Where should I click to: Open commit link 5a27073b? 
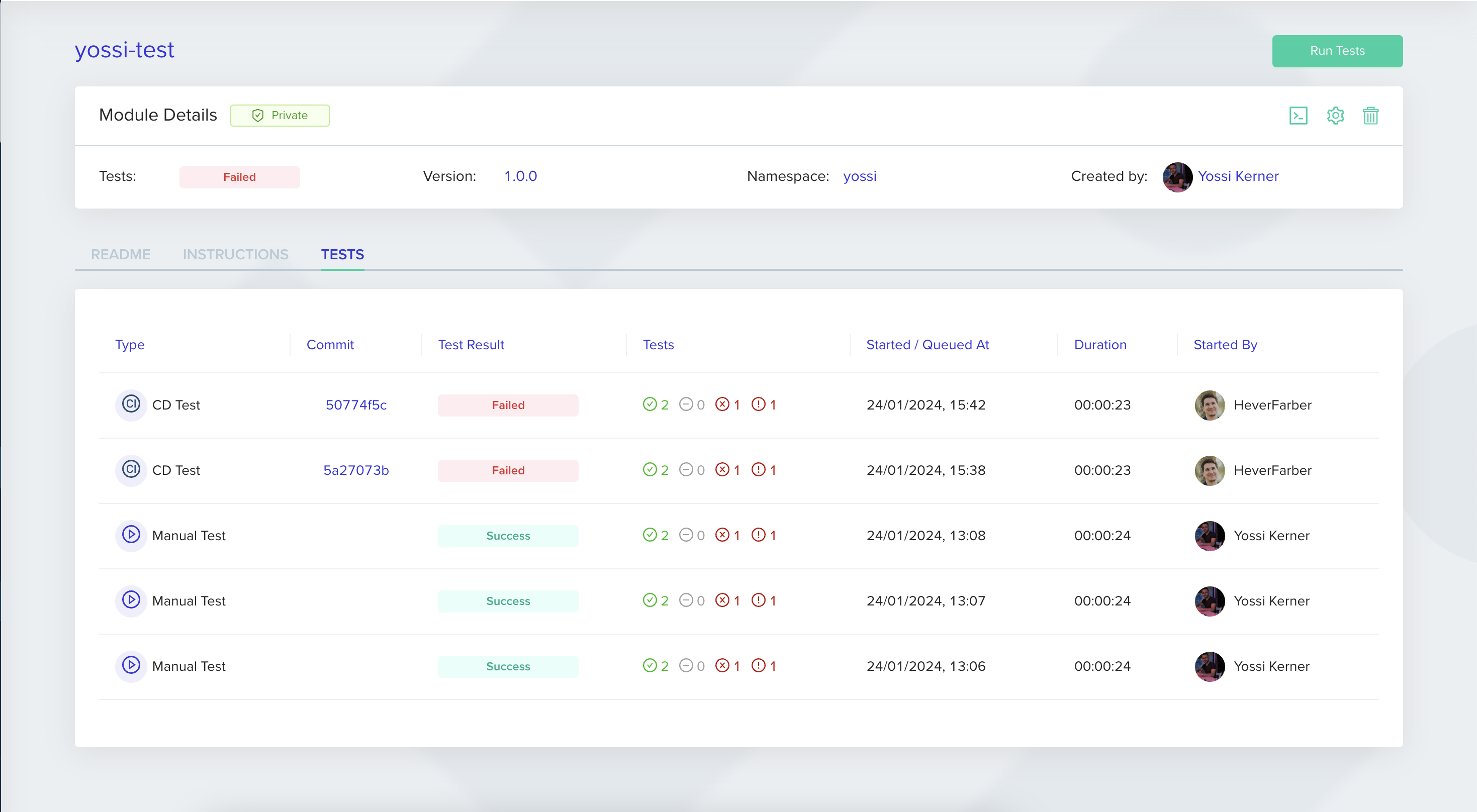355,470
